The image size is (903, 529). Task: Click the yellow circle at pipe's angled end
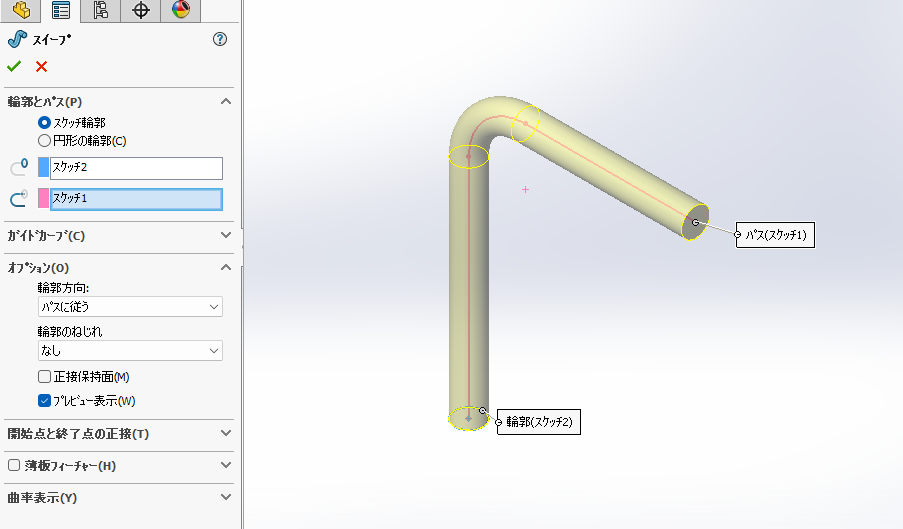pos(695,222)
